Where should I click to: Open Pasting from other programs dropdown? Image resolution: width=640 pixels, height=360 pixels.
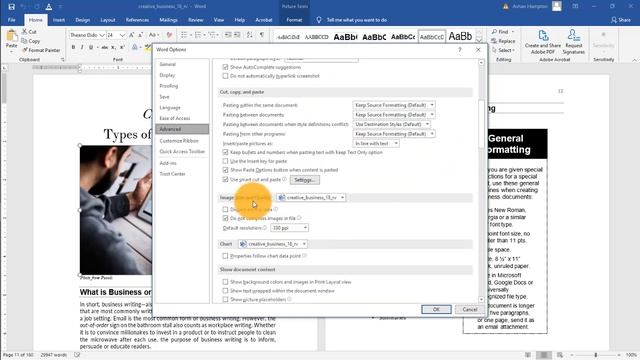394,134
